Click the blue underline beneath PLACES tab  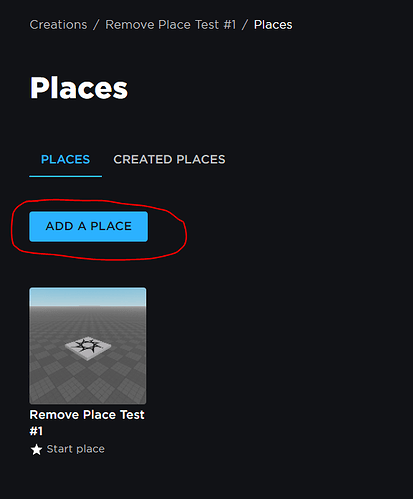point(65,176)
